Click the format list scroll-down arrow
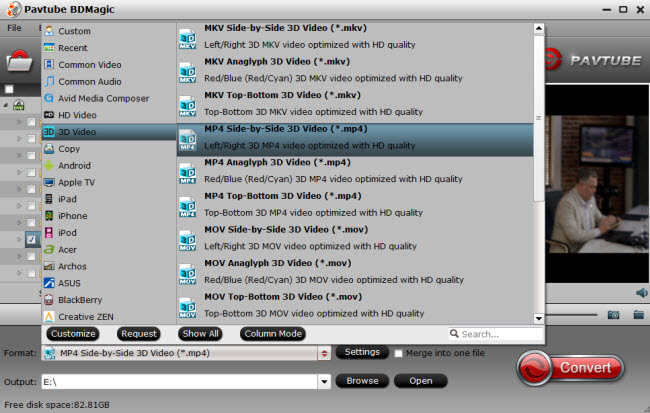Viewport: 650px width, 413px height. point(538,318)
